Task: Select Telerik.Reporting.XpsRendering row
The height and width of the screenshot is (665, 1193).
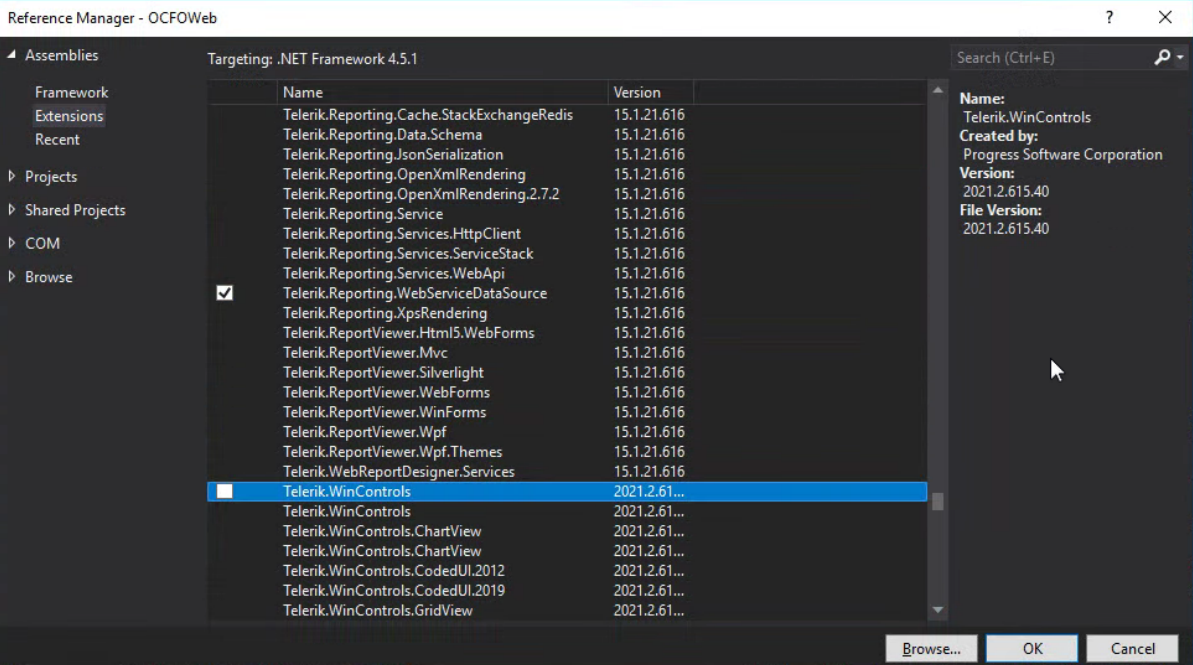Action: (567, 313)
